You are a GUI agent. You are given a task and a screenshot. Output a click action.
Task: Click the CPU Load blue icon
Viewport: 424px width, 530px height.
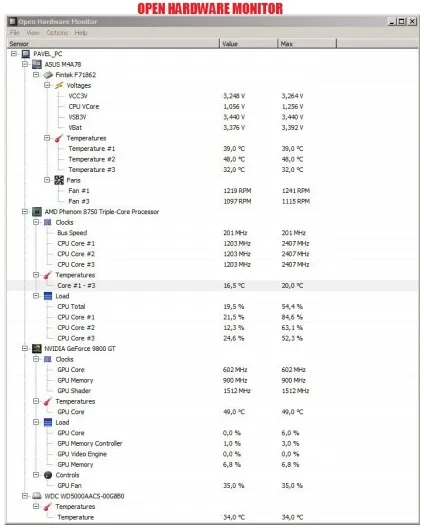tap(48, 296)
